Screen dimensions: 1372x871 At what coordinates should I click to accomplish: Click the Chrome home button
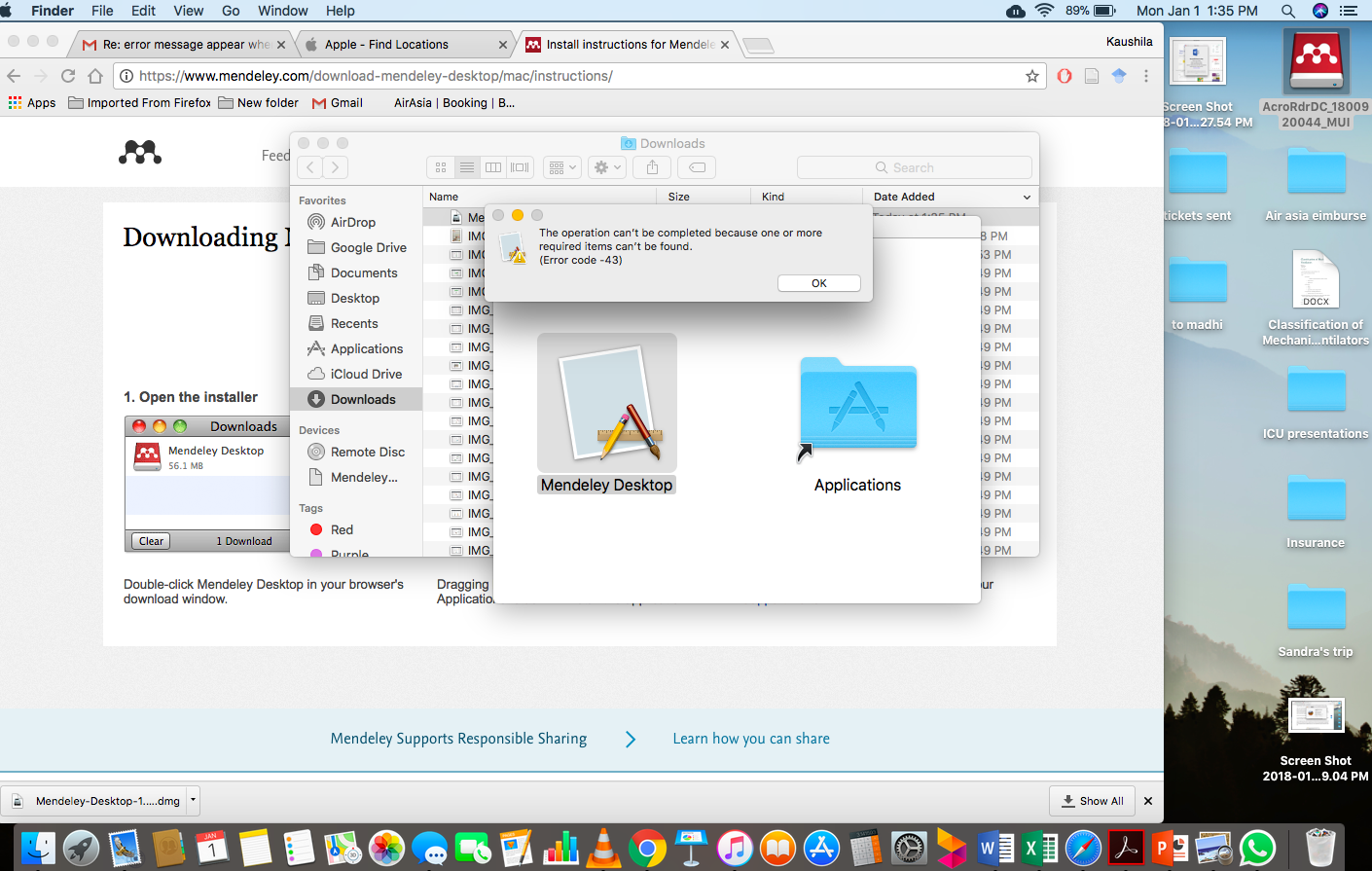[x=95, y=76]
